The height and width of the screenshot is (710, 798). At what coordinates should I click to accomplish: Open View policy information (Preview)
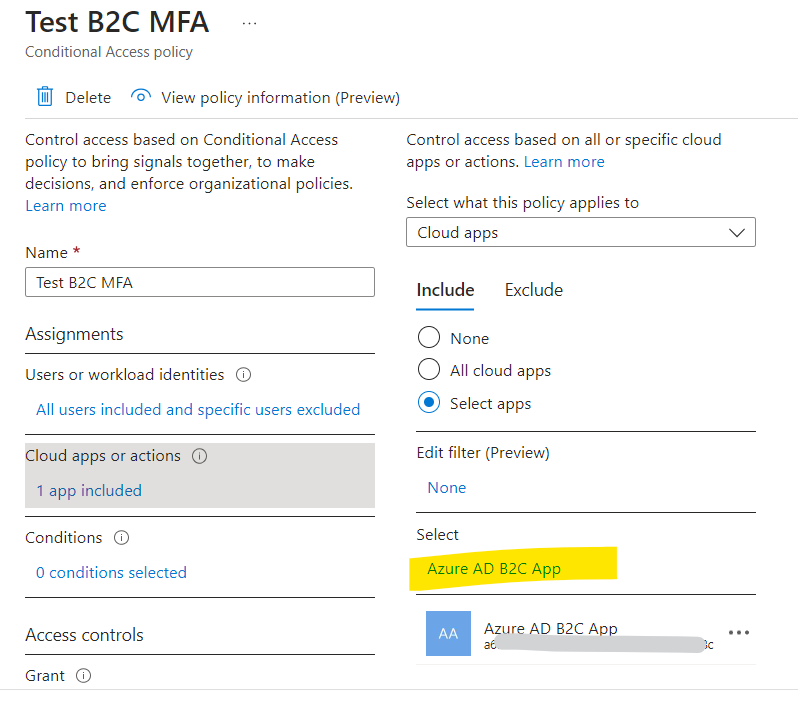280,97
